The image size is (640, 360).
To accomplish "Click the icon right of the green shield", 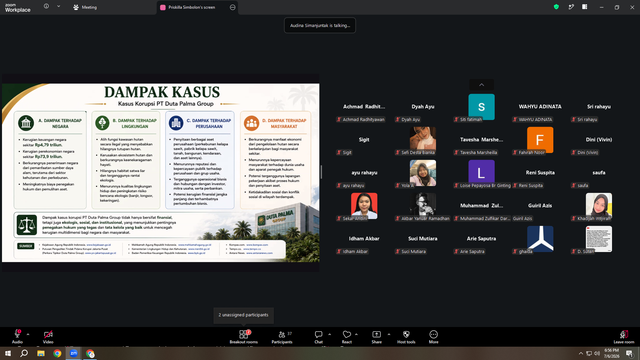I will point(571,7).
